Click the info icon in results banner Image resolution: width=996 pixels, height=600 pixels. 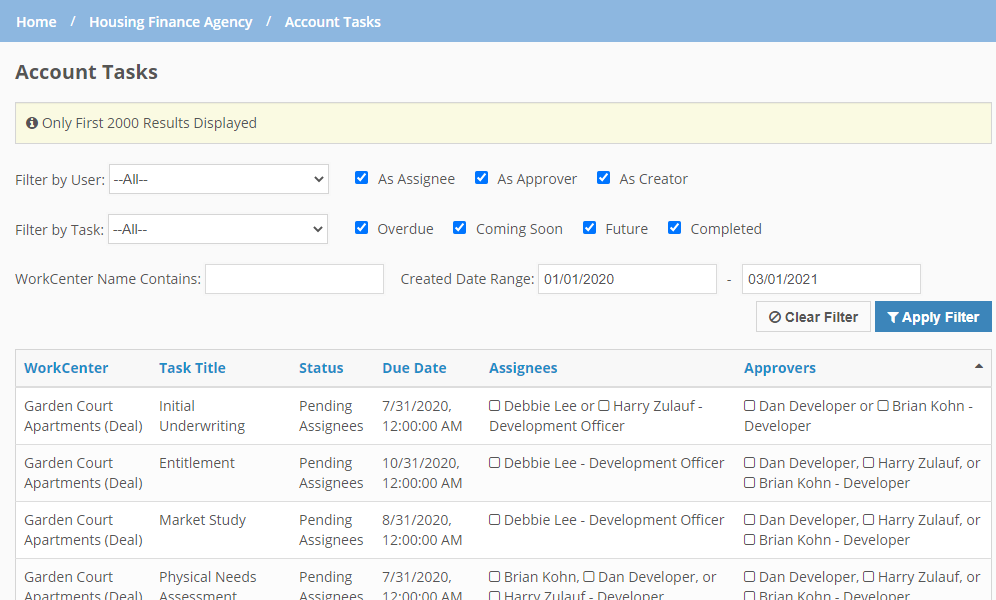coord(32,123)
